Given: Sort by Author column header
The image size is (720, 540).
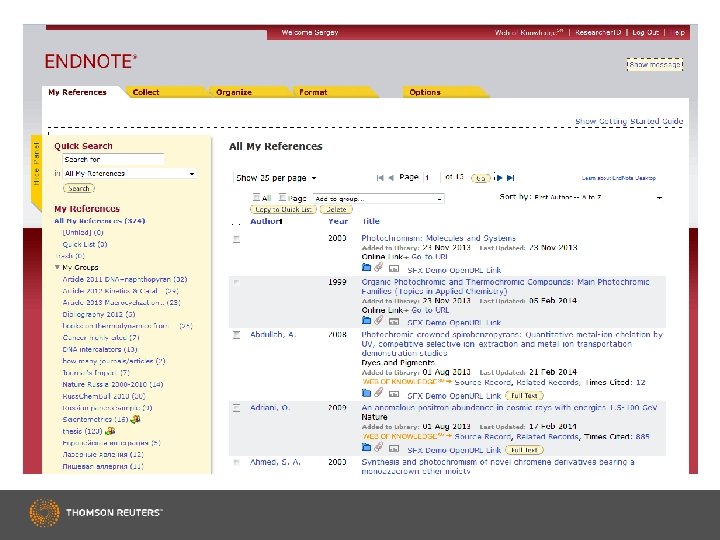Looking at the screenshot, I should (266, 221).
